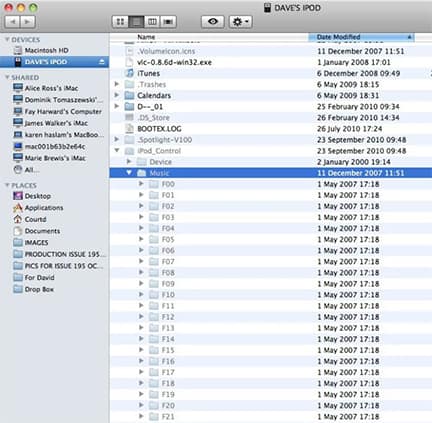Select the iTunes file

148,73
